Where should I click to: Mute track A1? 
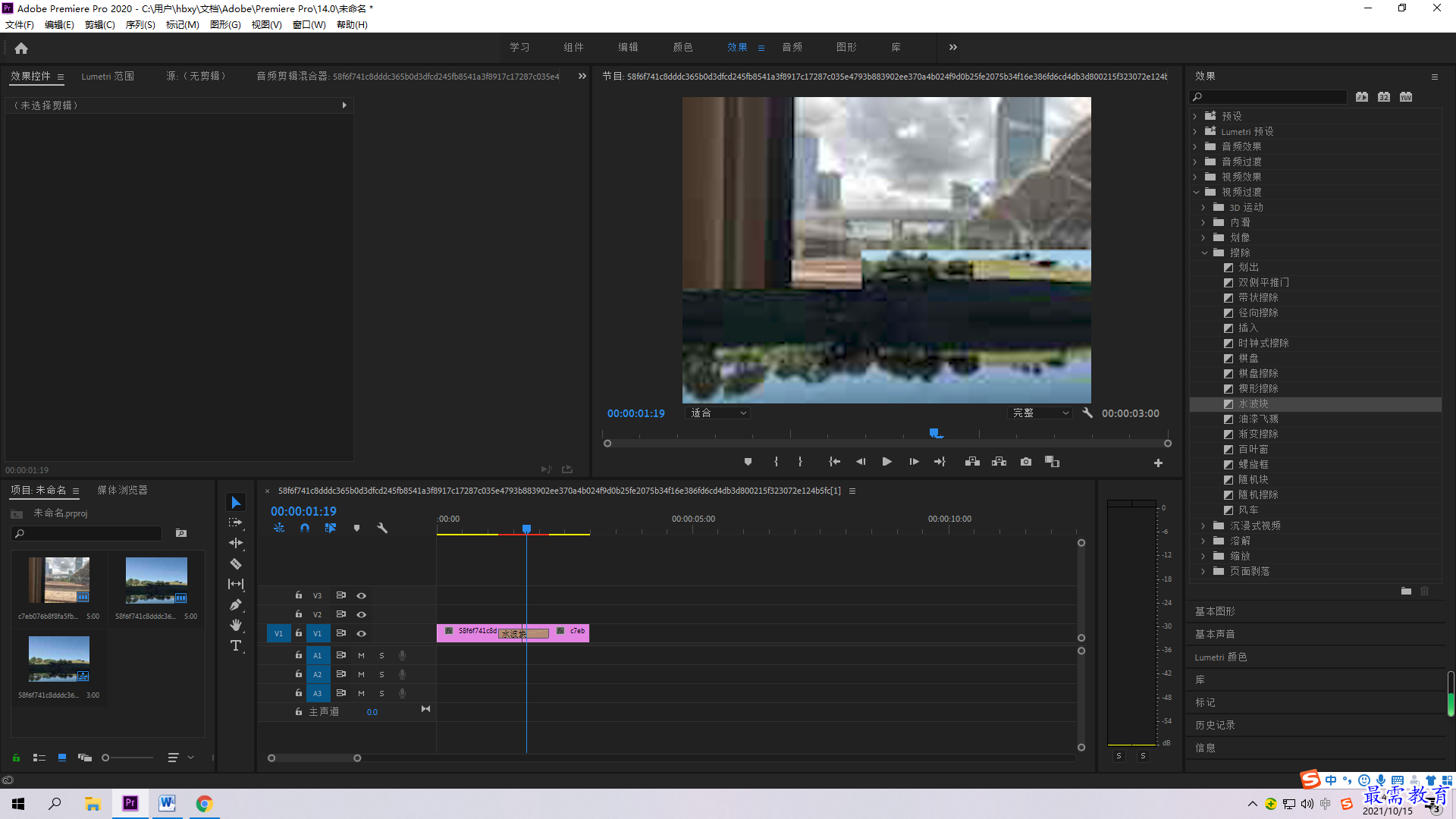pyautogui.click(x=361, y=655)
